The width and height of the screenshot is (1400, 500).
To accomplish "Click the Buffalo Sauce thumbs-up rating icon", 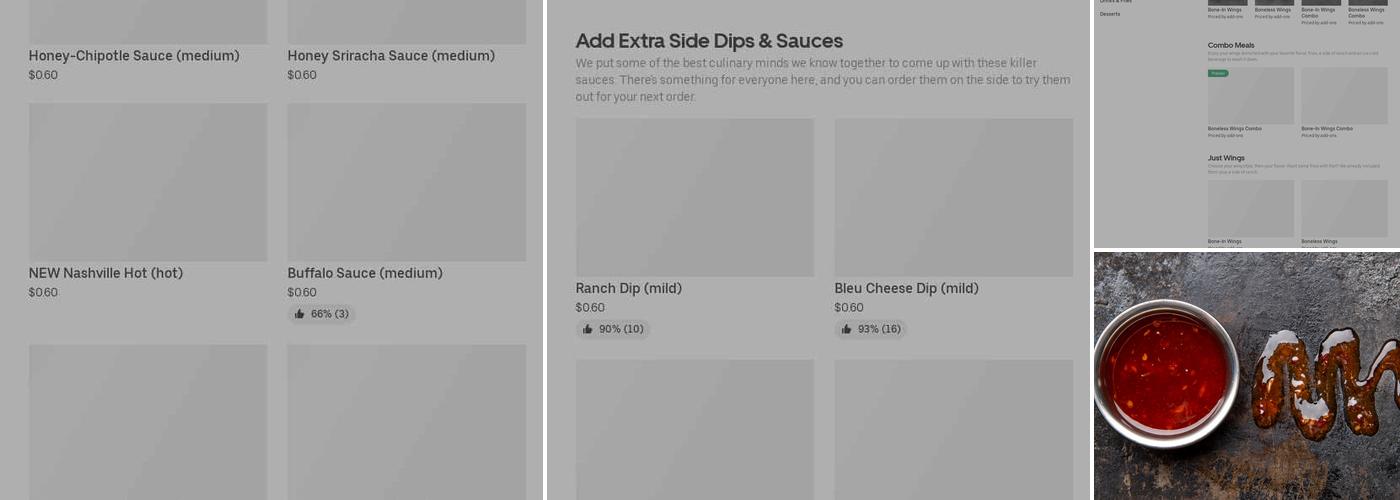I will 299,314.
